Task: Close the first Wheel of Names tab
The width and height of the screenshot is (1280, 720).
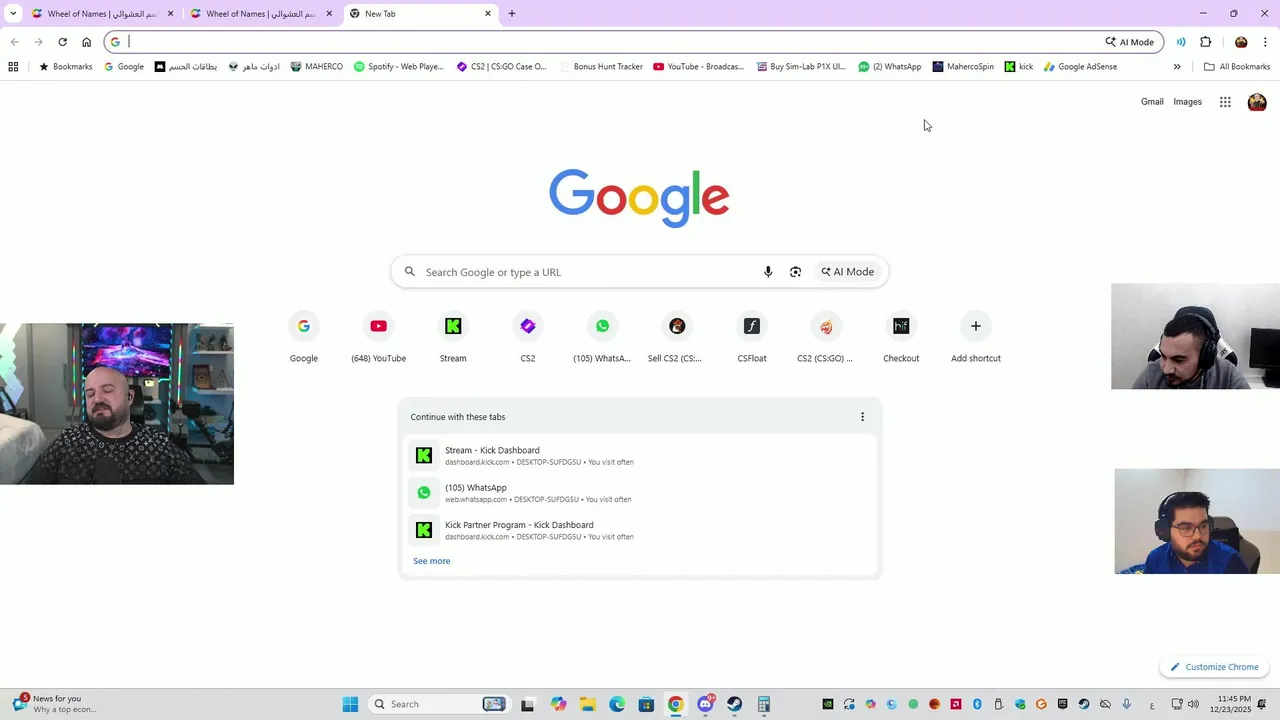Action: point(170,14)
